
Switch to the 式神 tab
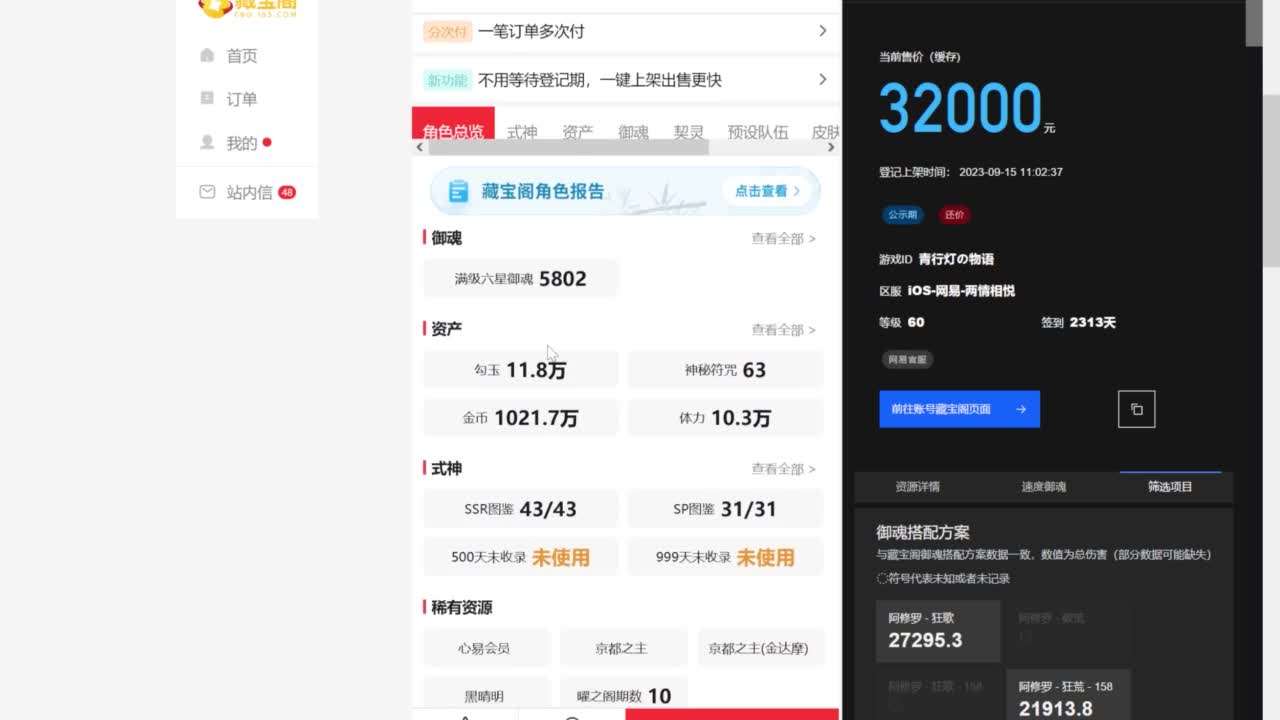tap(522, 132)
